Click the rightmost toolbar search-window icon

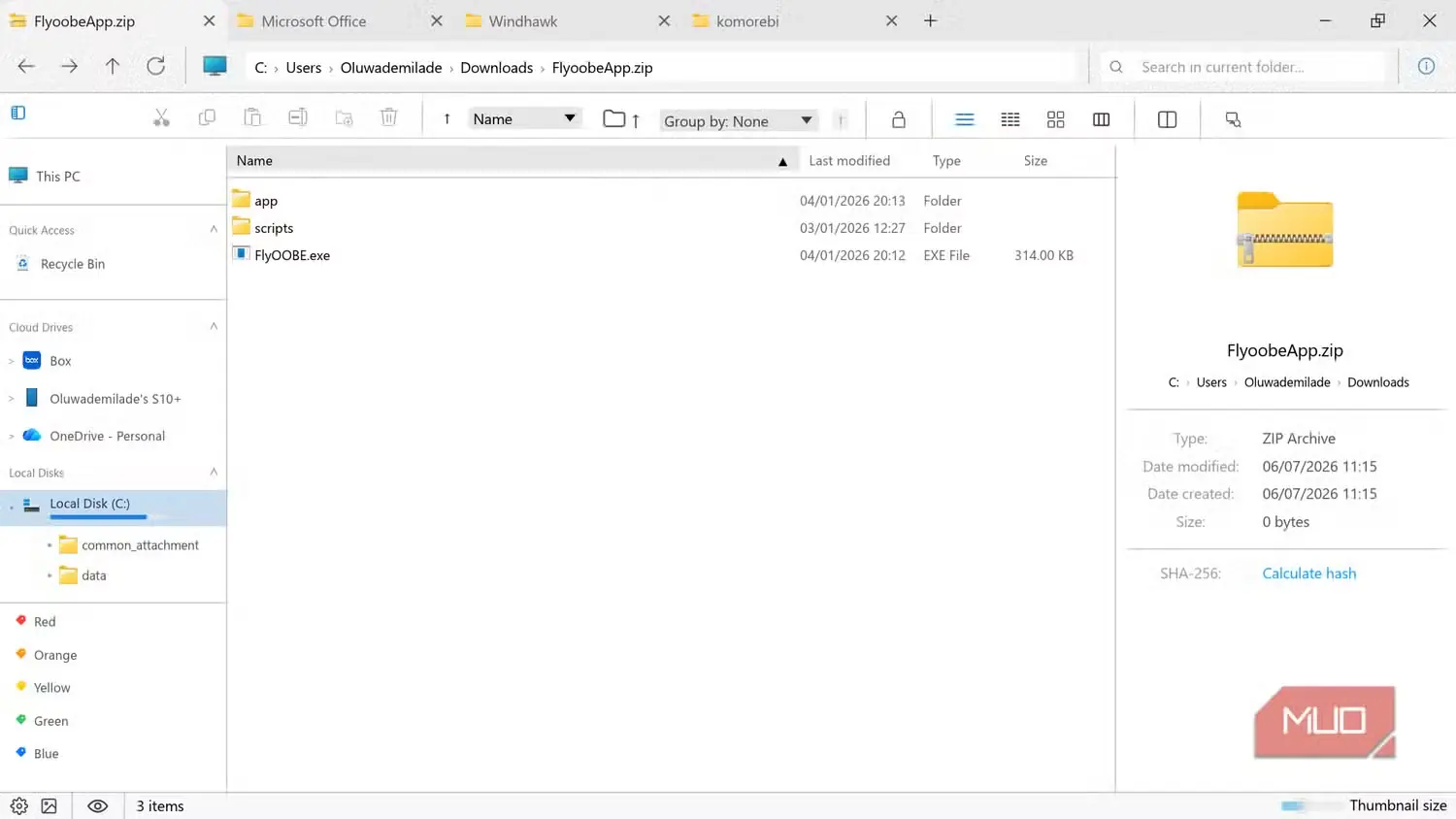click(x=1233, y=119)
